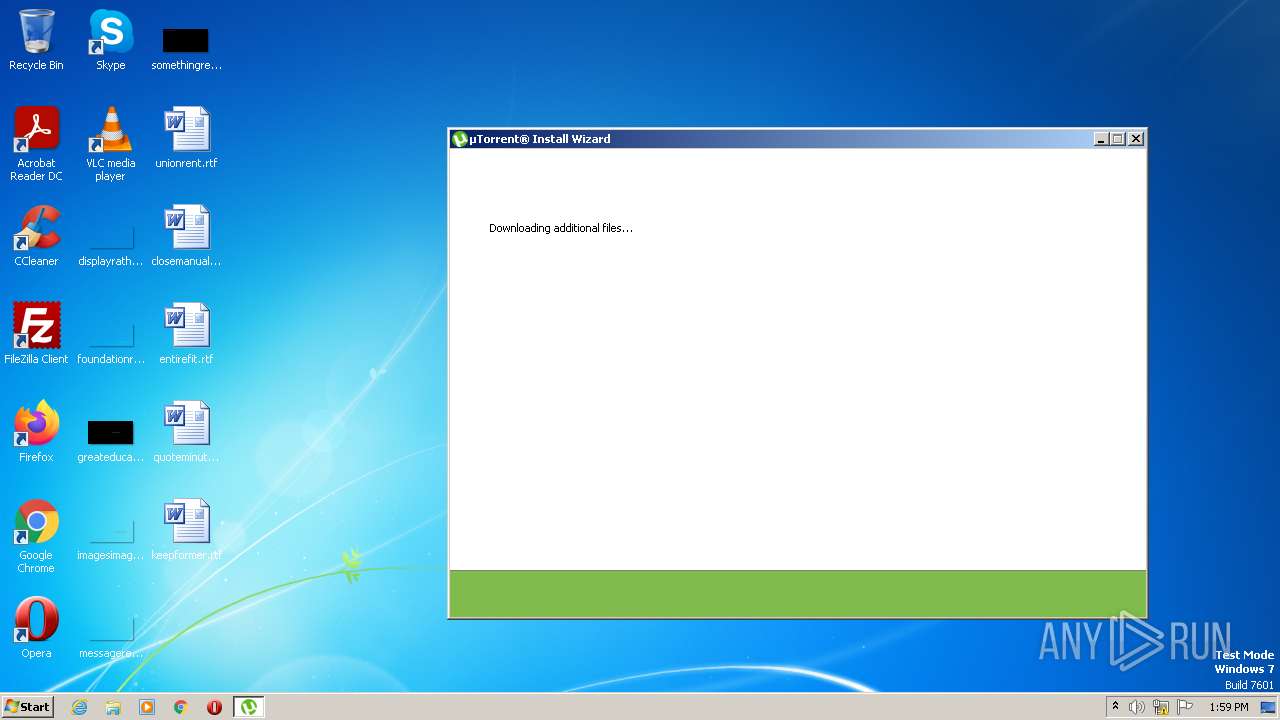The image size is (1280, 720).
Task: Launch Chrome from the taskbar
Action: pyautogui.click(x=181, y=707)
